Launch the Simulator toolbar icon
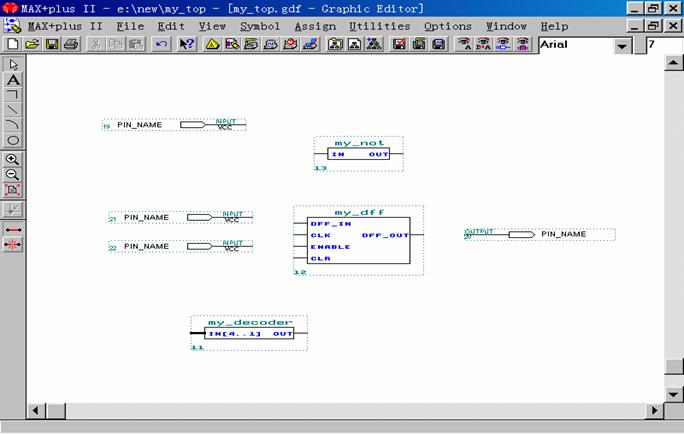Screen dimensions: 684x434 (271, 44)
